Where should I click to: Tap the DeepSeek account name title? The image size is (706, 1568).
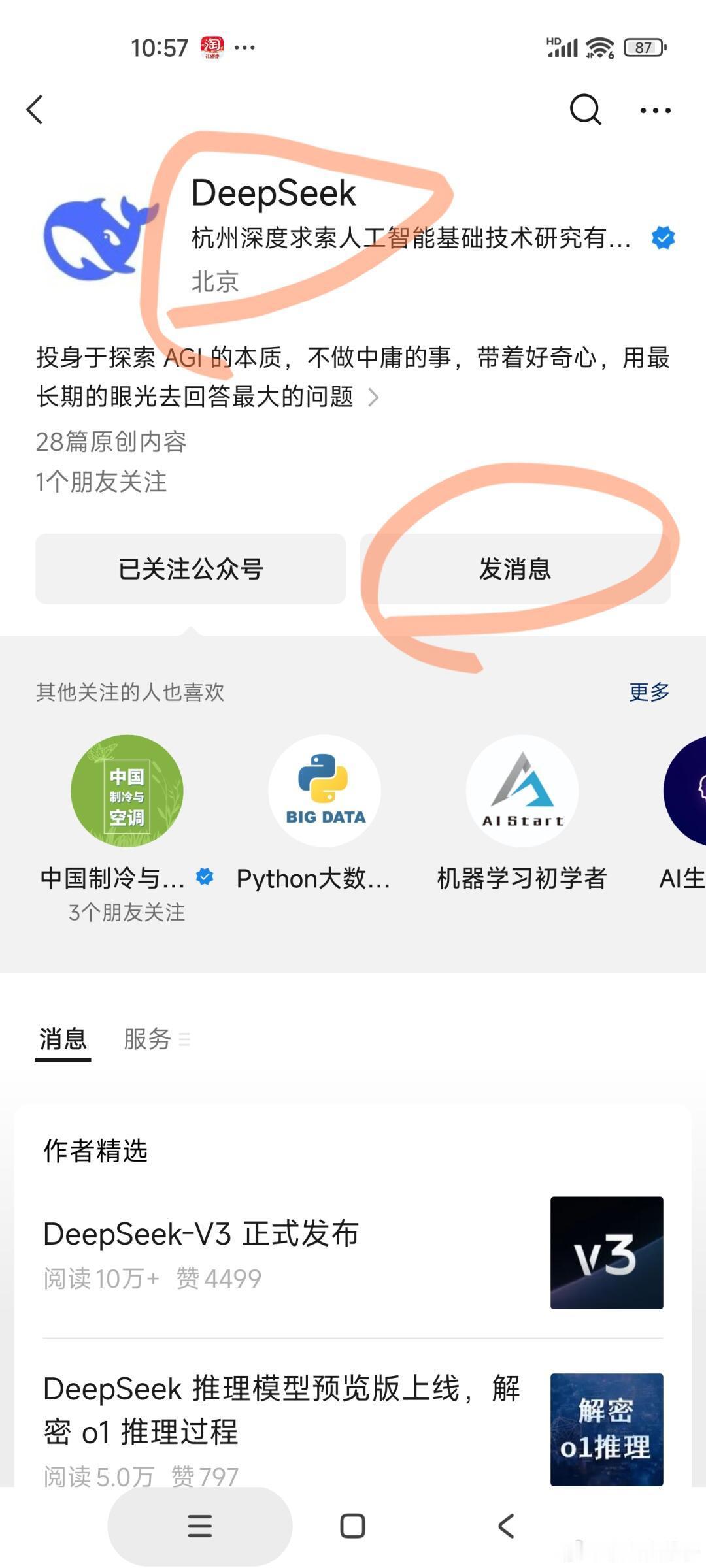(x=273, y=193)
